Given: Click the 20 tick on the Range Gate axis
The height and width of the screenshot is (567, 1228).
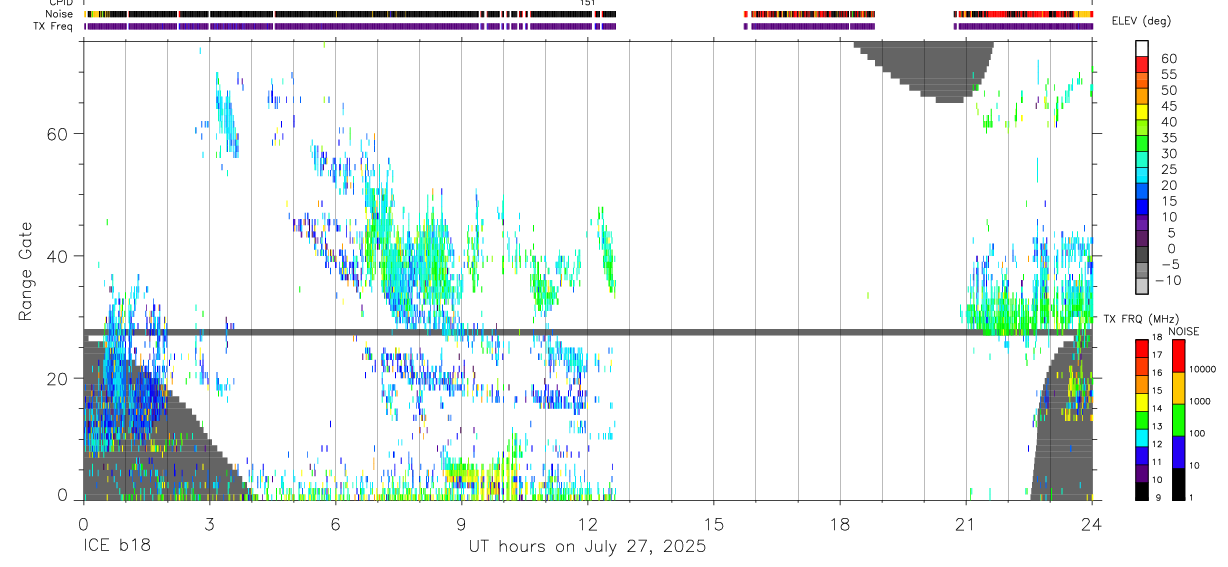Looking at the screenshot, I should pyautogui.click(x=58, y=379).
